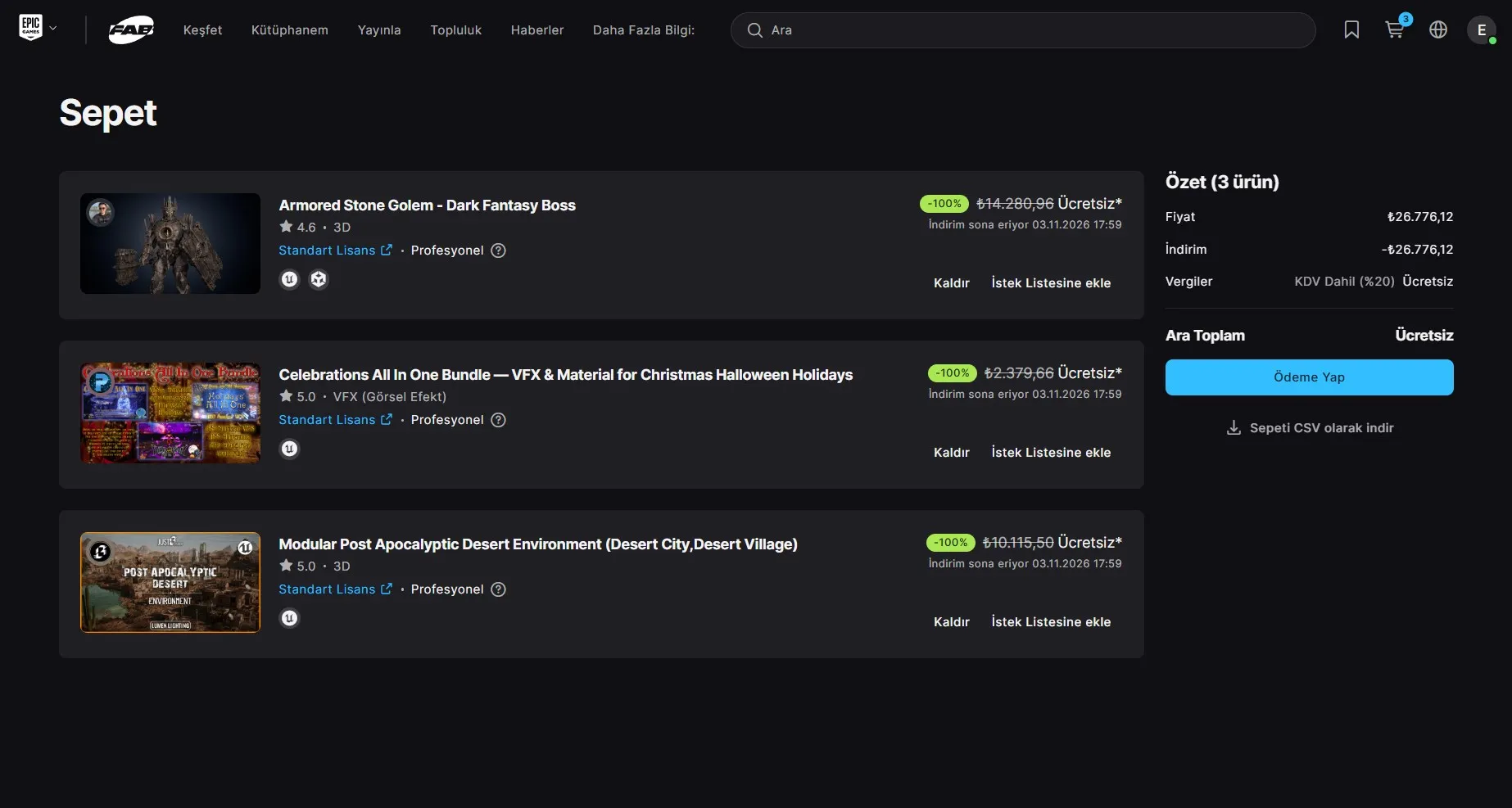Open the Keşfet menu
Image resolution: width=1512 pixels, height=808 pixels.
point(202,30)
